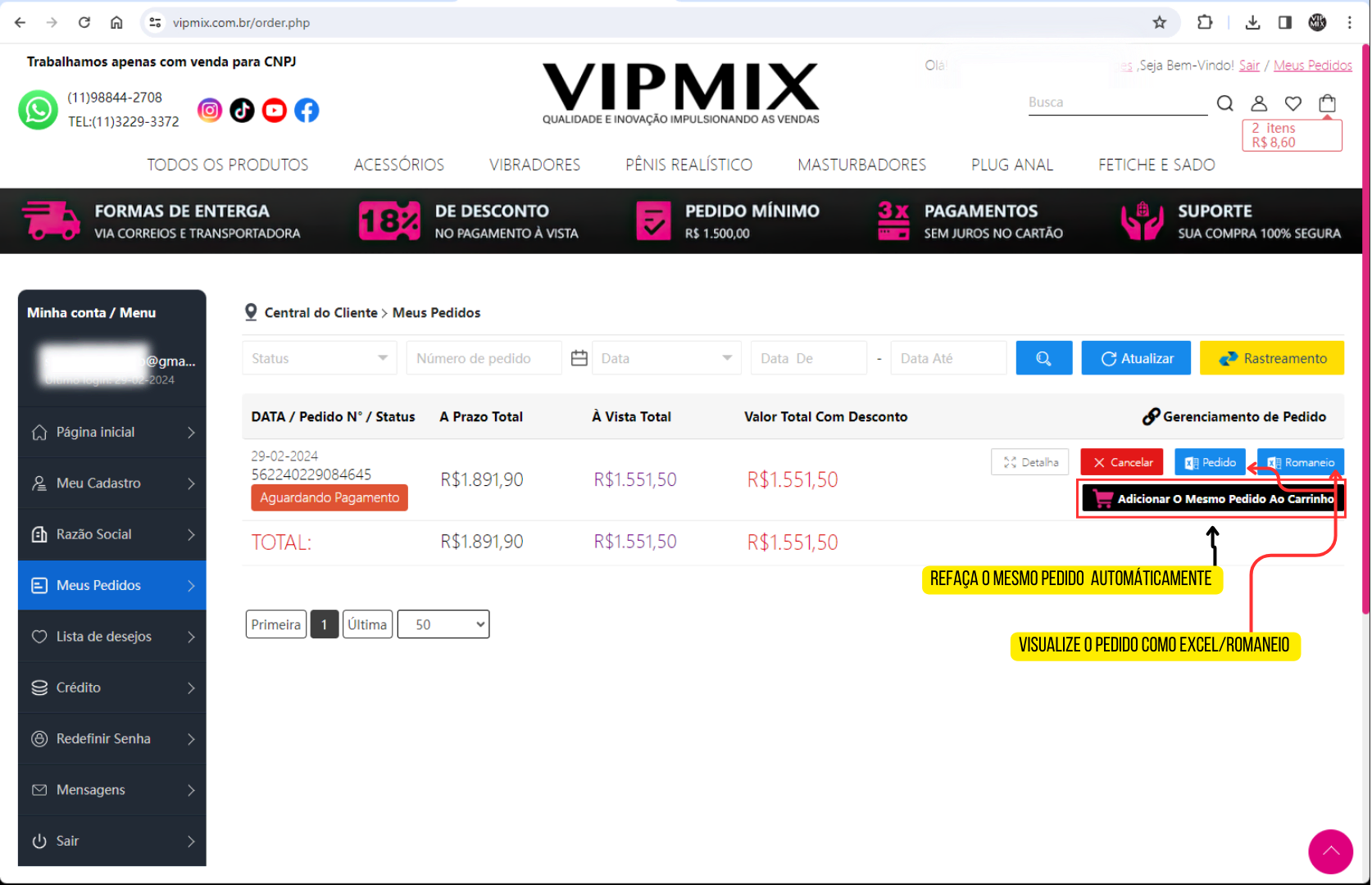Click the location pin icon before Central do Cliente
This screenshot has width=1372, height=885.
coord(251,312)
